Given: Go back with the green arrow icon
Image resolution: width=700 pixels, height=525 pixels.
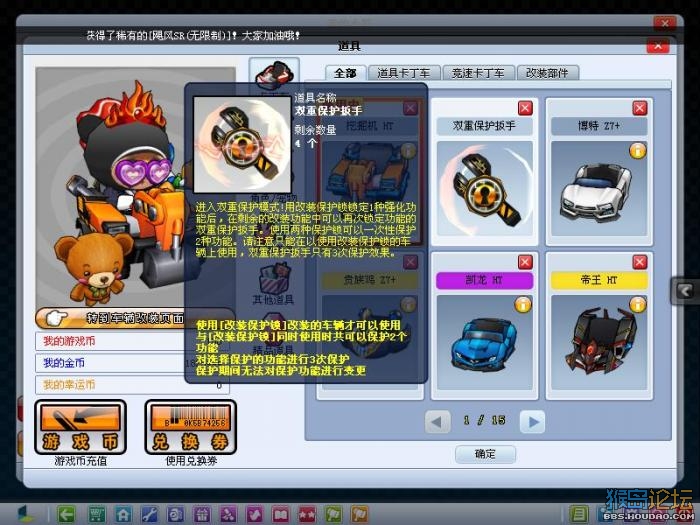Looking at the screenshot, I should point(66,515).
